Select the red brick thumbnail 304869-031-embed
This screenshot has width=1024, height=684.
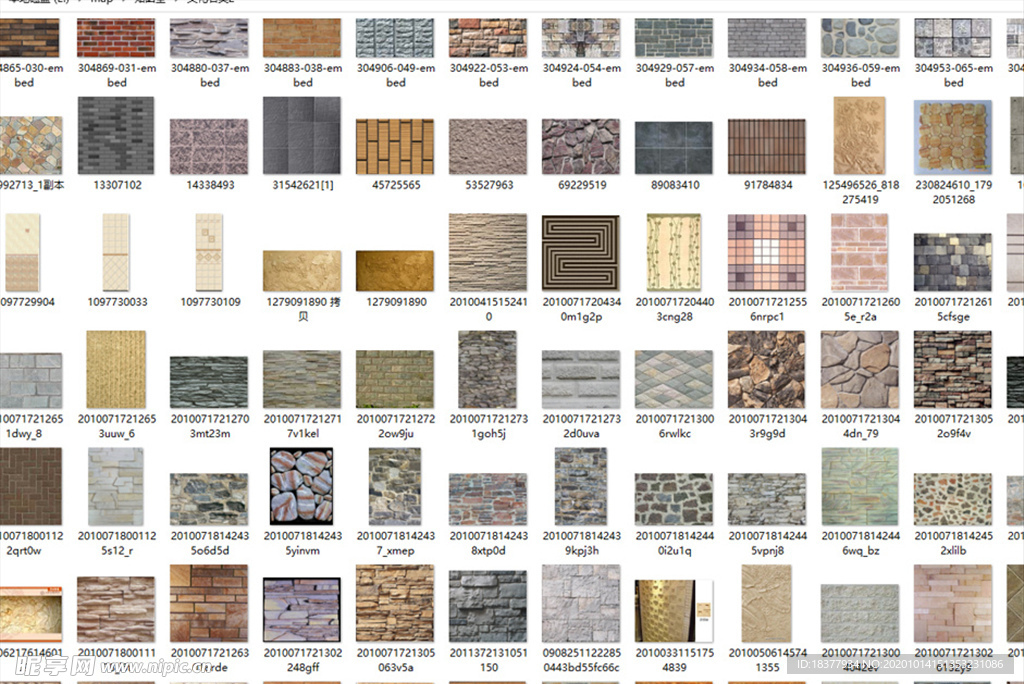pos(116,38)
